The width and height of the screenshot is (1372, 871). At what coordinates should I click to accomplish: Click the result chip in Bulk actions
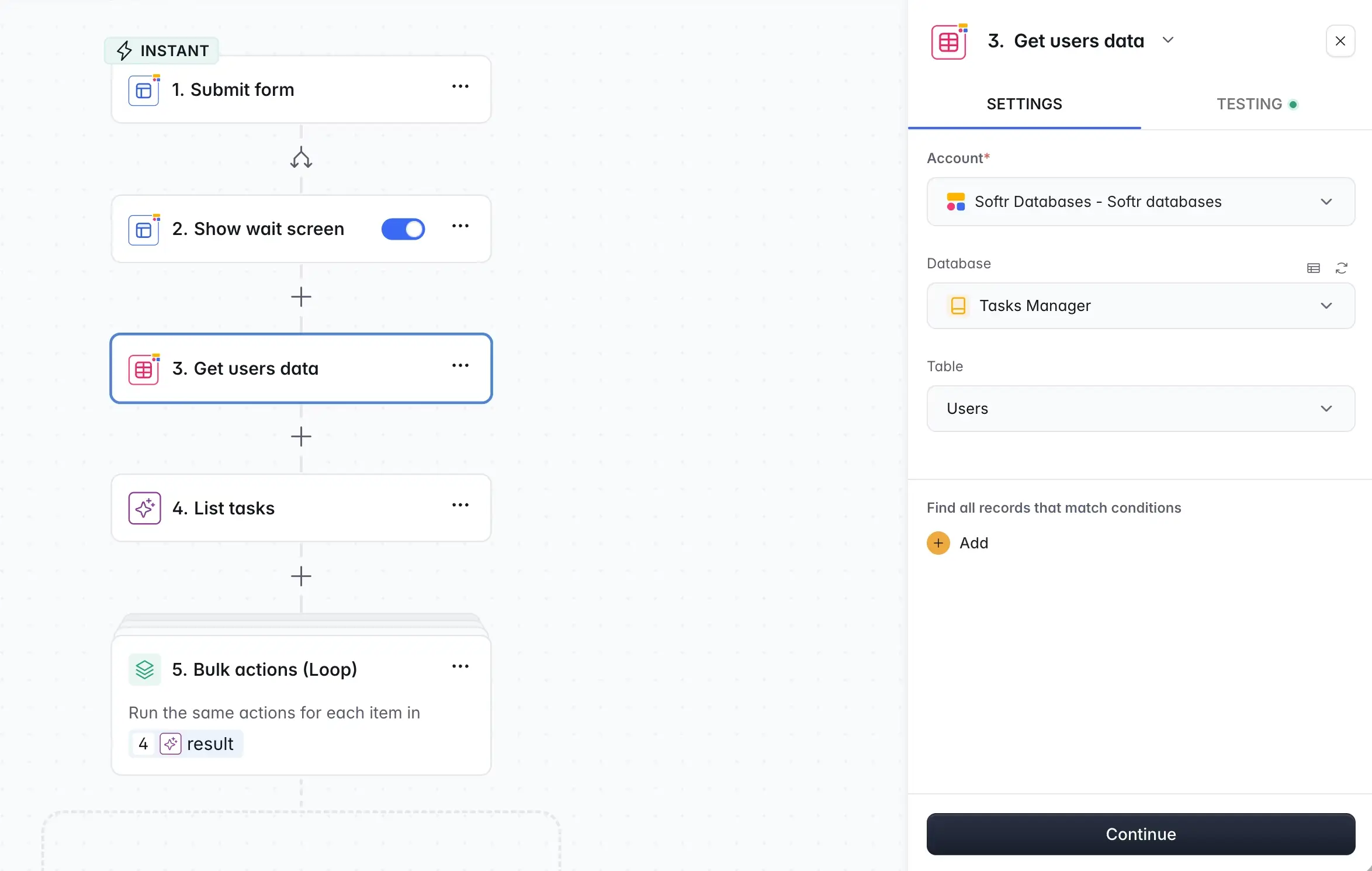coord(202,744)
